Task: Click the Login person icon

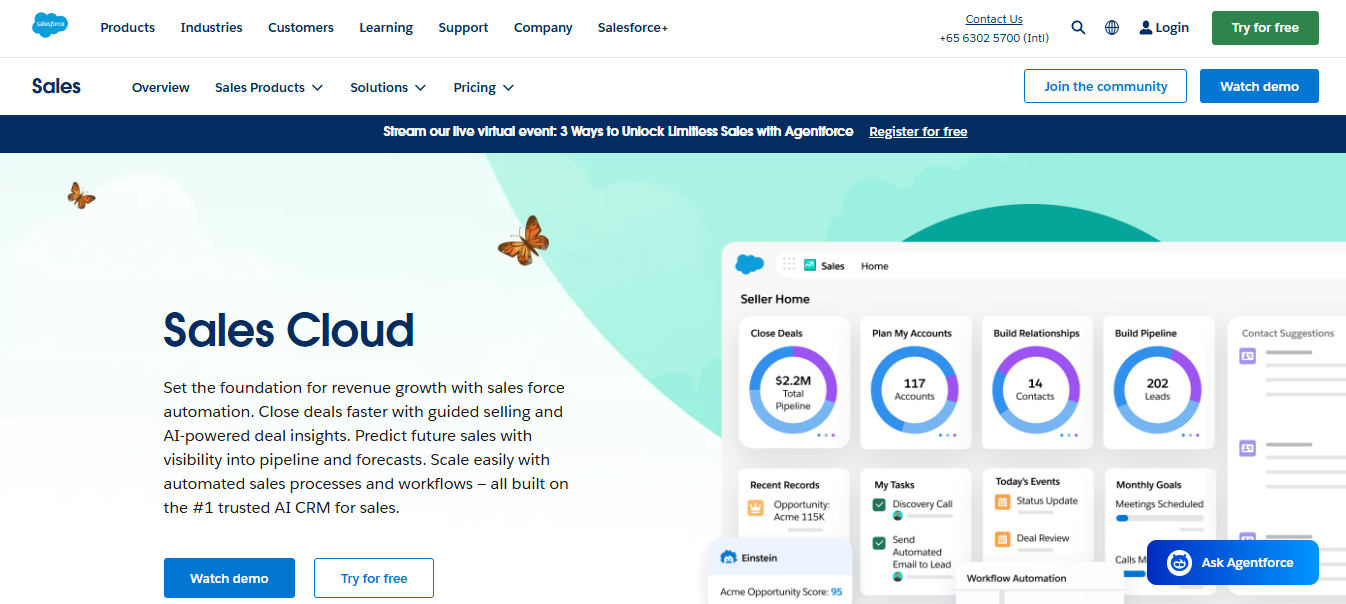Action: pos(1146,28)
